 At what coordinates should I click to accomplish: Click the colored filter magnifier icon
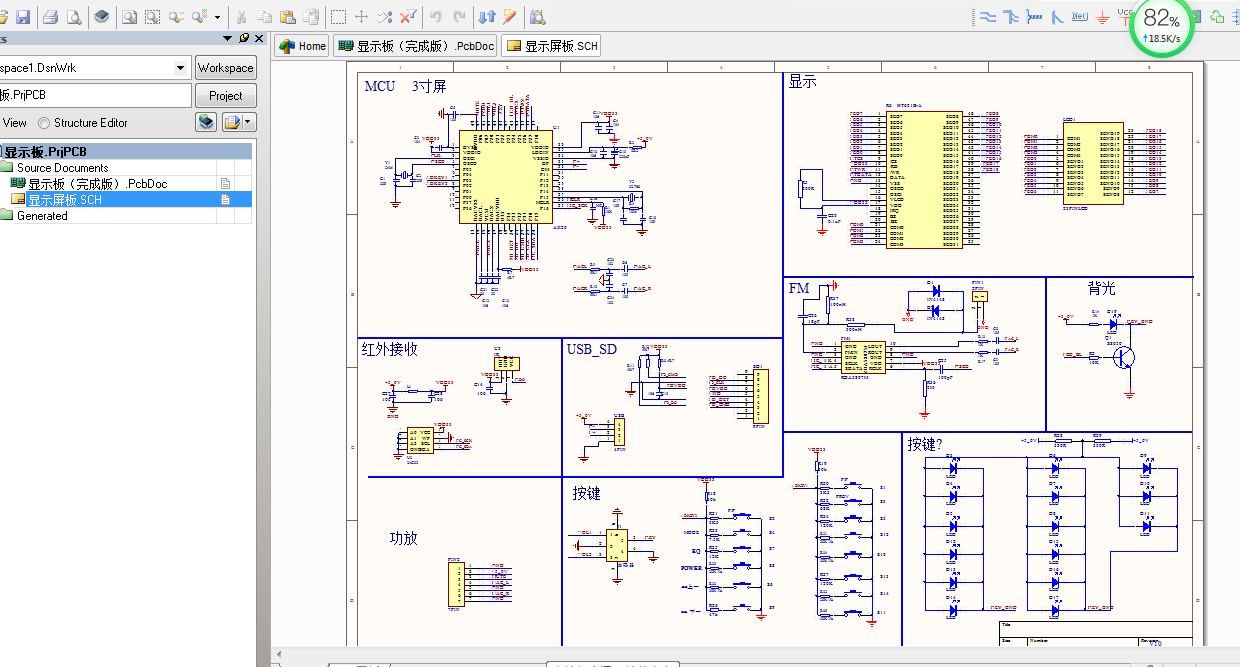click(200, 16)
